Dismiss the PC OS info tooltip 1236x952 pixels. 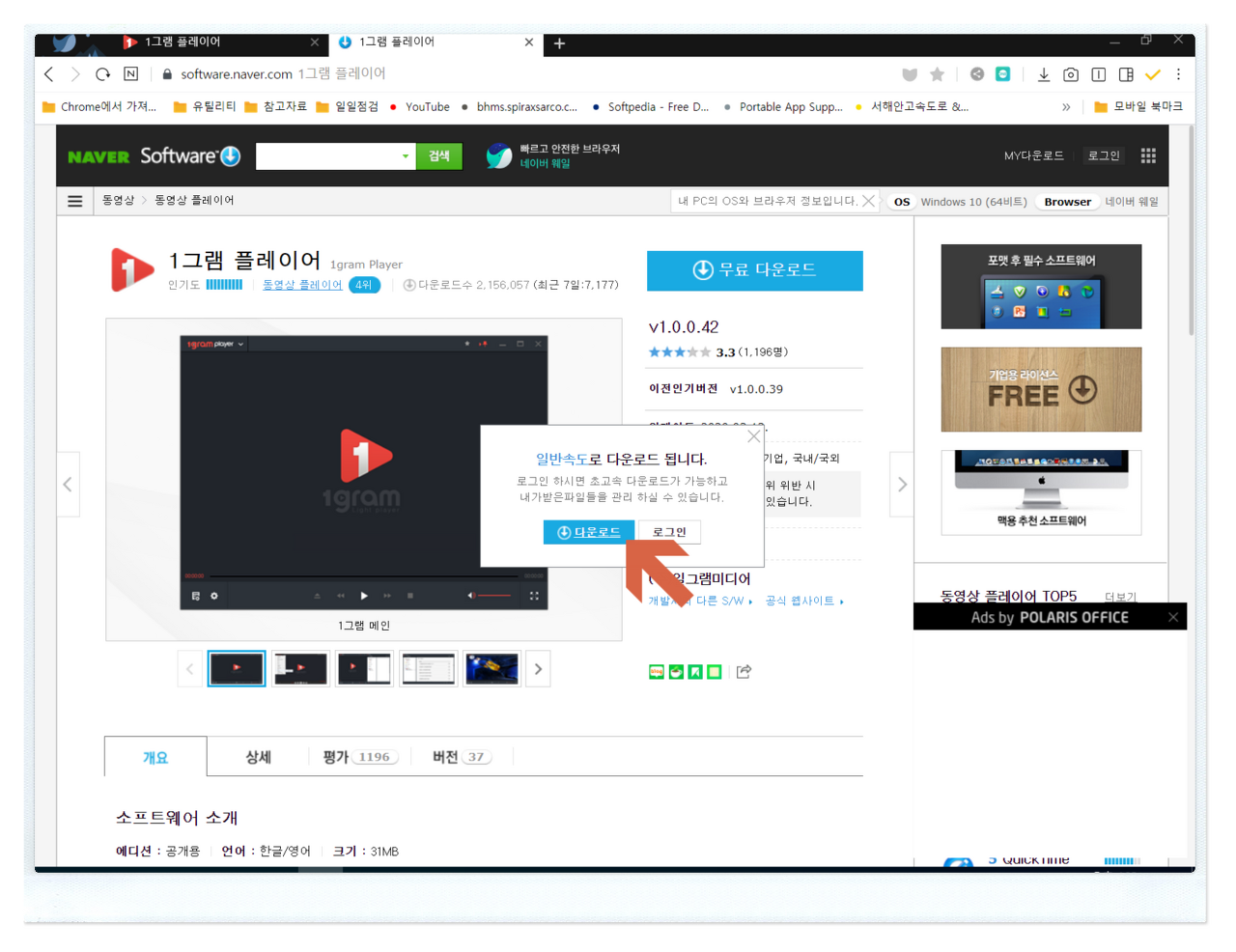[x=868, y=201]
